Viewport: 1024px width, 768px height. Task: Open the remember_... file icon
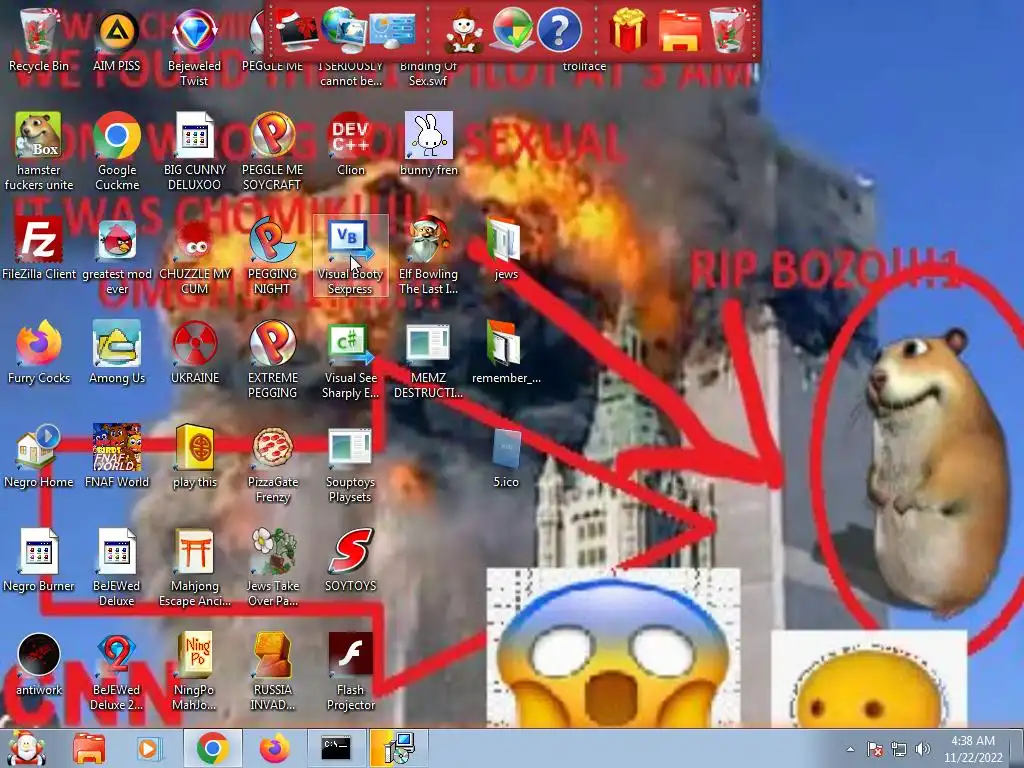506,352
